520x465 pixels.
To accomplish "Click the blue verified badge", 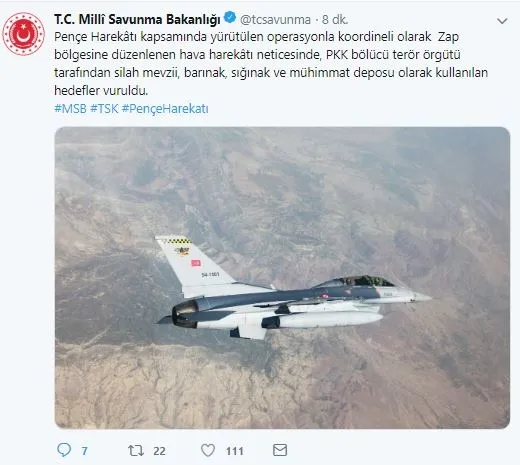I will tap(230, 17).
